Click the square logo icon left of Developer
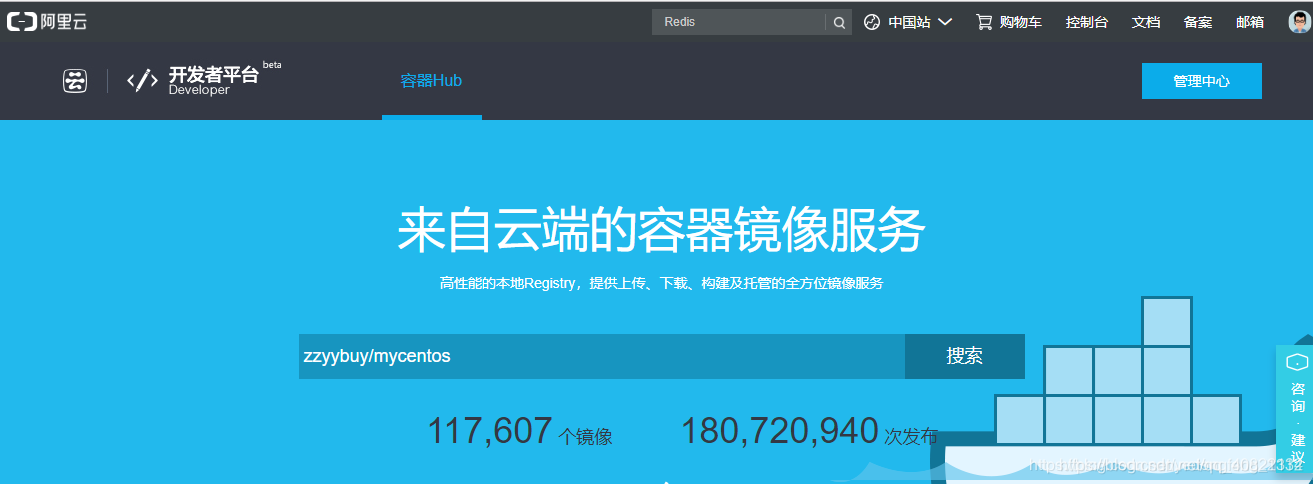Image resolution: width=1313 pixels, height=484 pixels. [75, 81]
